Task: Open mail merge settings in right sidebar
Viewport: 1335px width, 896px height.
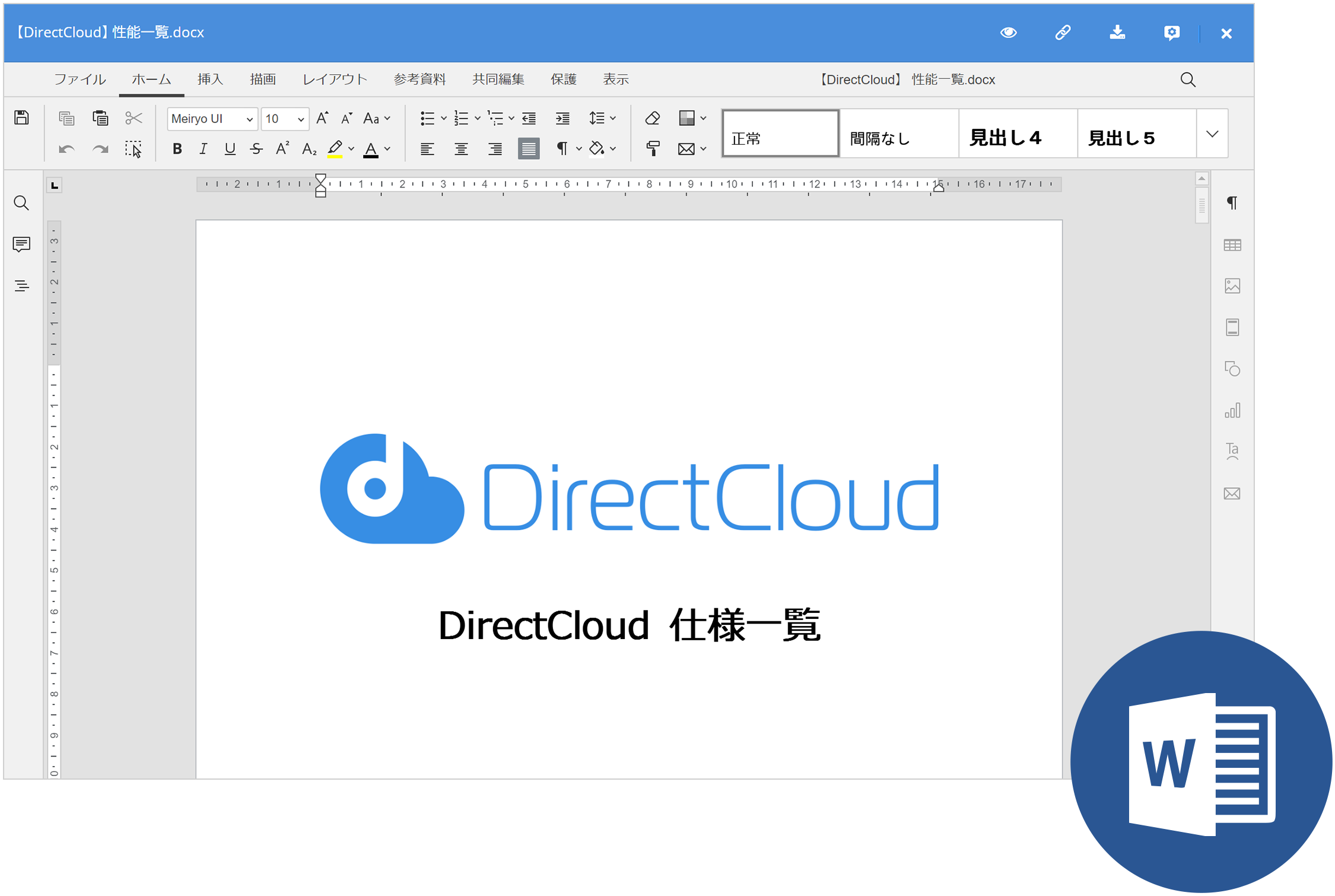Action: click(x=1232, y=493)
